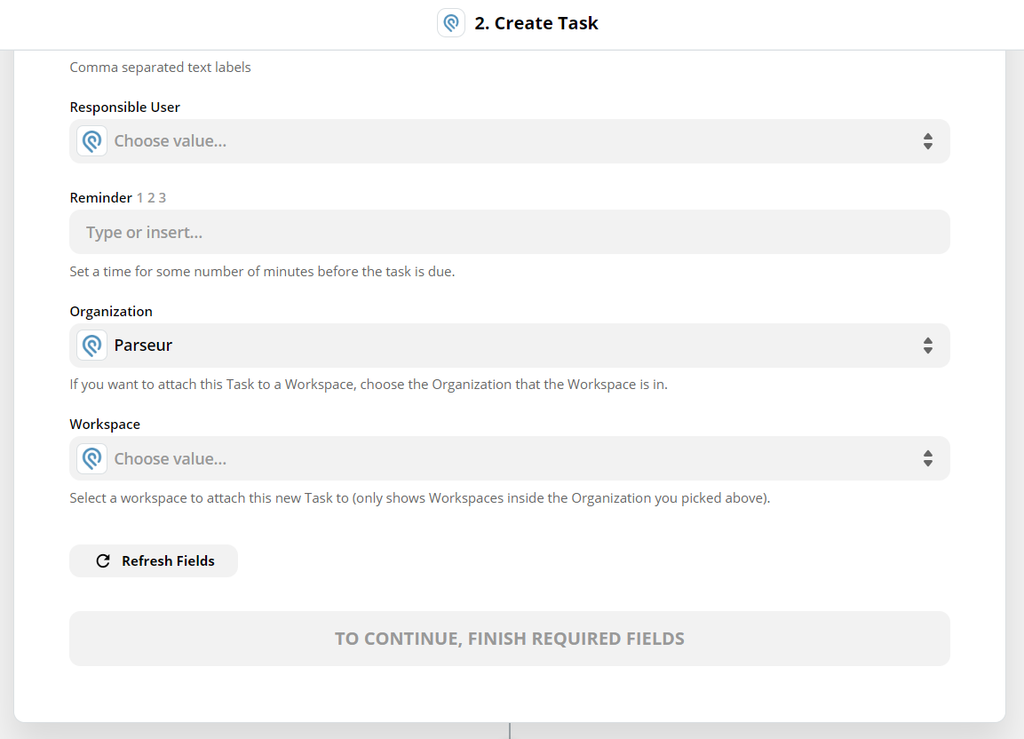Click the refresh arrow icon on Refresh Fields
Viewport: 1024px width, 739px height.
pyautogui.click(x=103, y=561)
